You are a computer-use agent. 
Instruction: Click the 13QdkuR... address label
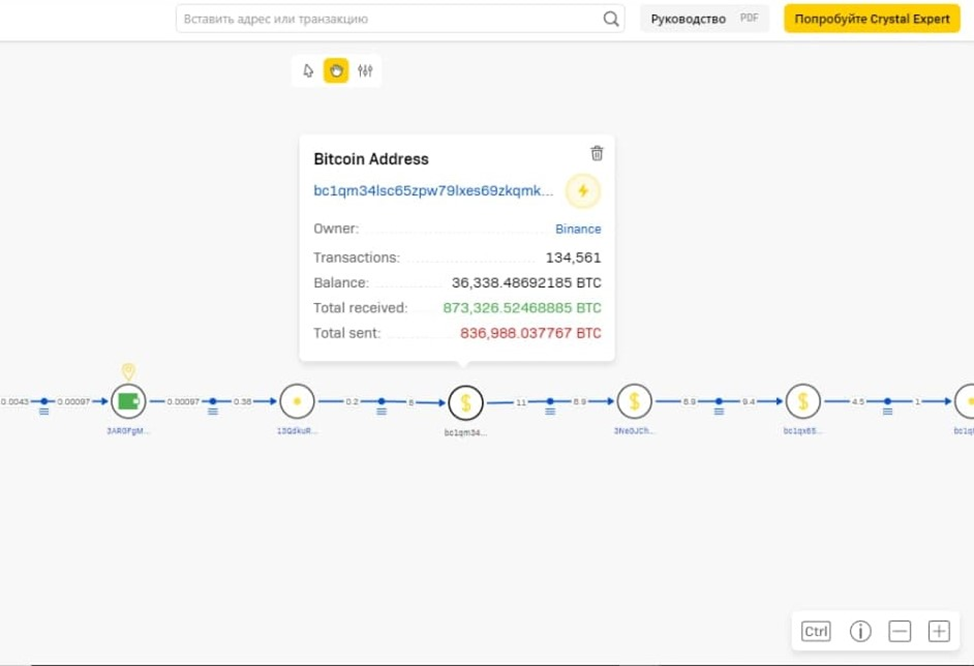tap(297, 431)
